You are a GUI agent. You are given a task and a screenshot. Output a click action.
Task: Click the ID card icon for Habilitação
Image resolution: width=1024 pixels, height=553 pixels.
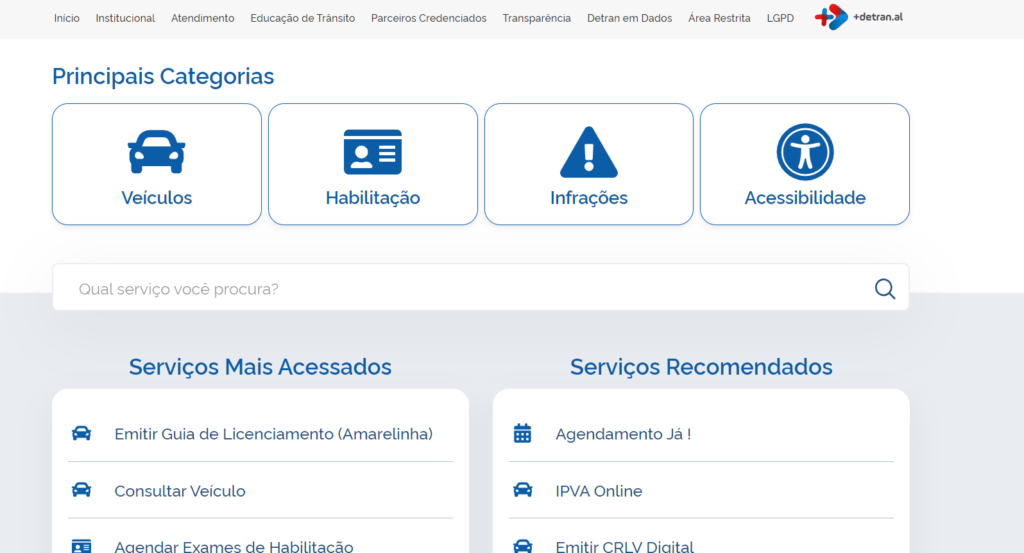[372, 152]
